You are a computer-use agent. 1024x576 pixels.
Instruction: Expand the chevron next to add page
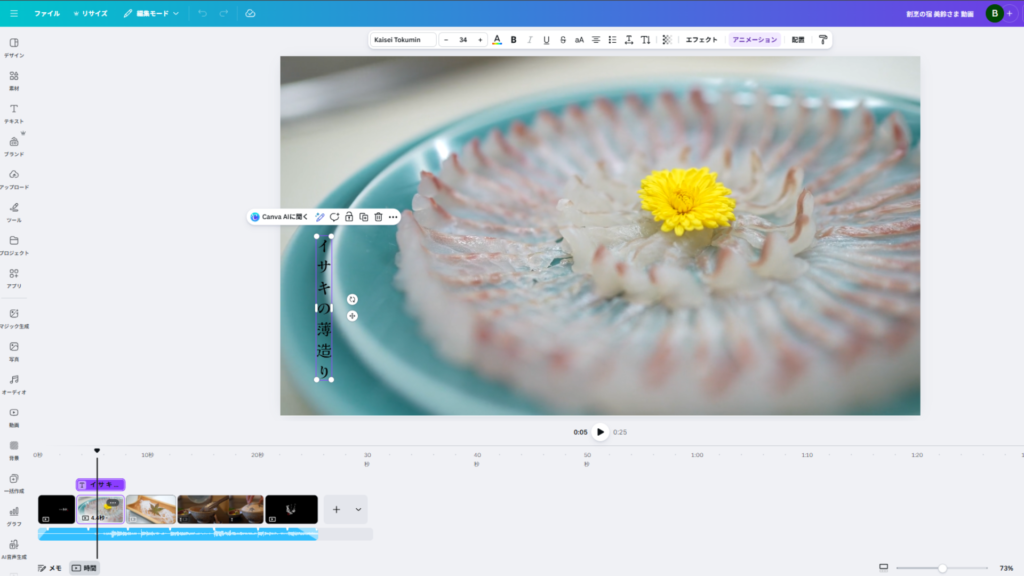pyautogui.click(x=358, y=509)
